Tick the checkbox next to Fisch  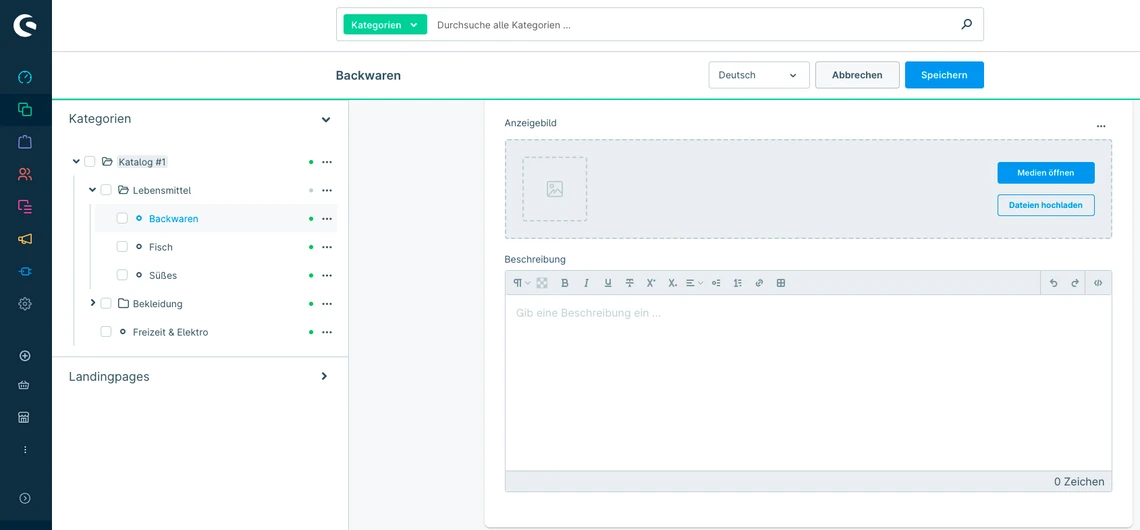tap(122, 247)
